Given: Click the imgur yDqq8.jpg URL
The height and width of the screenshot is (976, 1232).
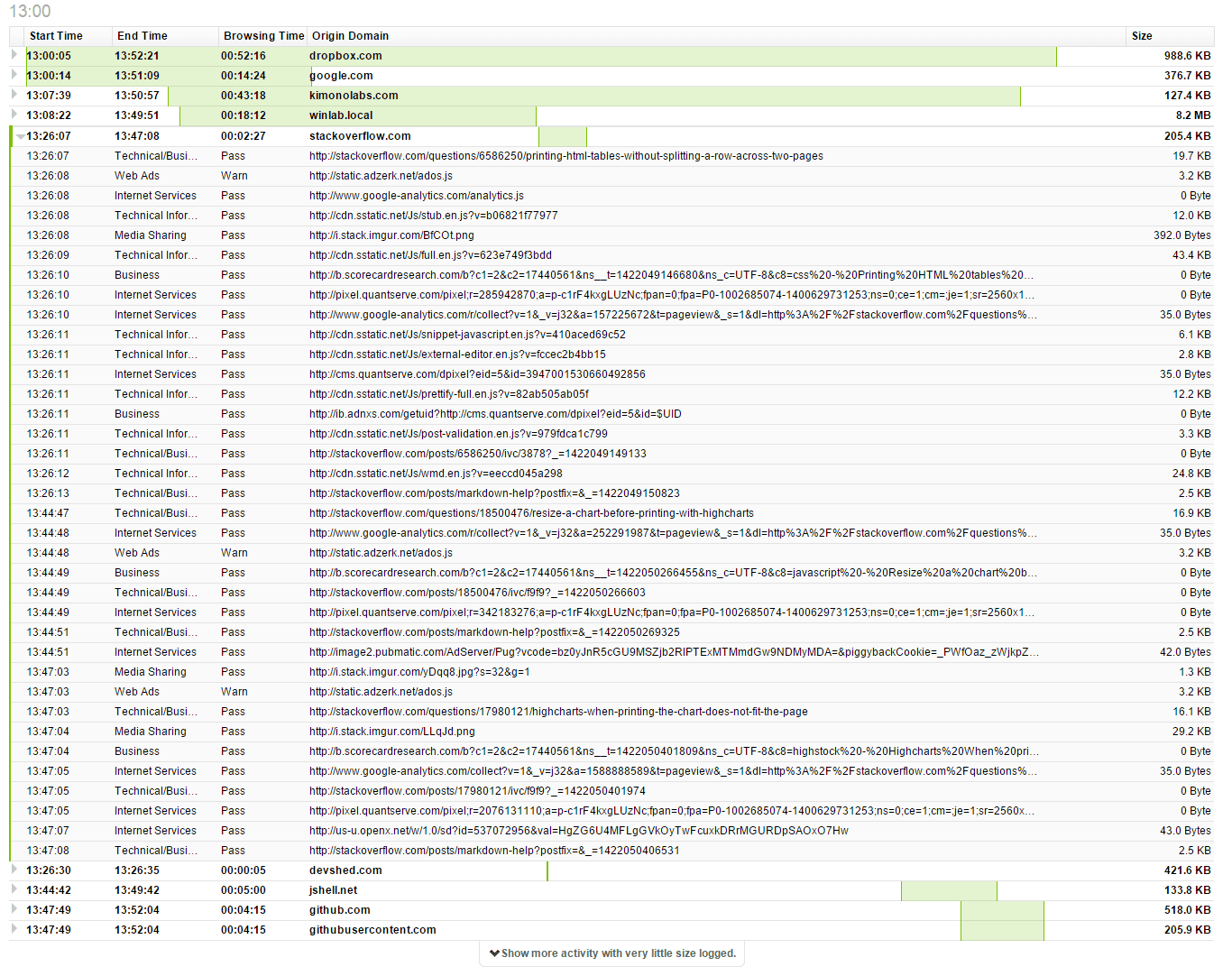Looking at the screenshot, I should (x=419, y=672).
